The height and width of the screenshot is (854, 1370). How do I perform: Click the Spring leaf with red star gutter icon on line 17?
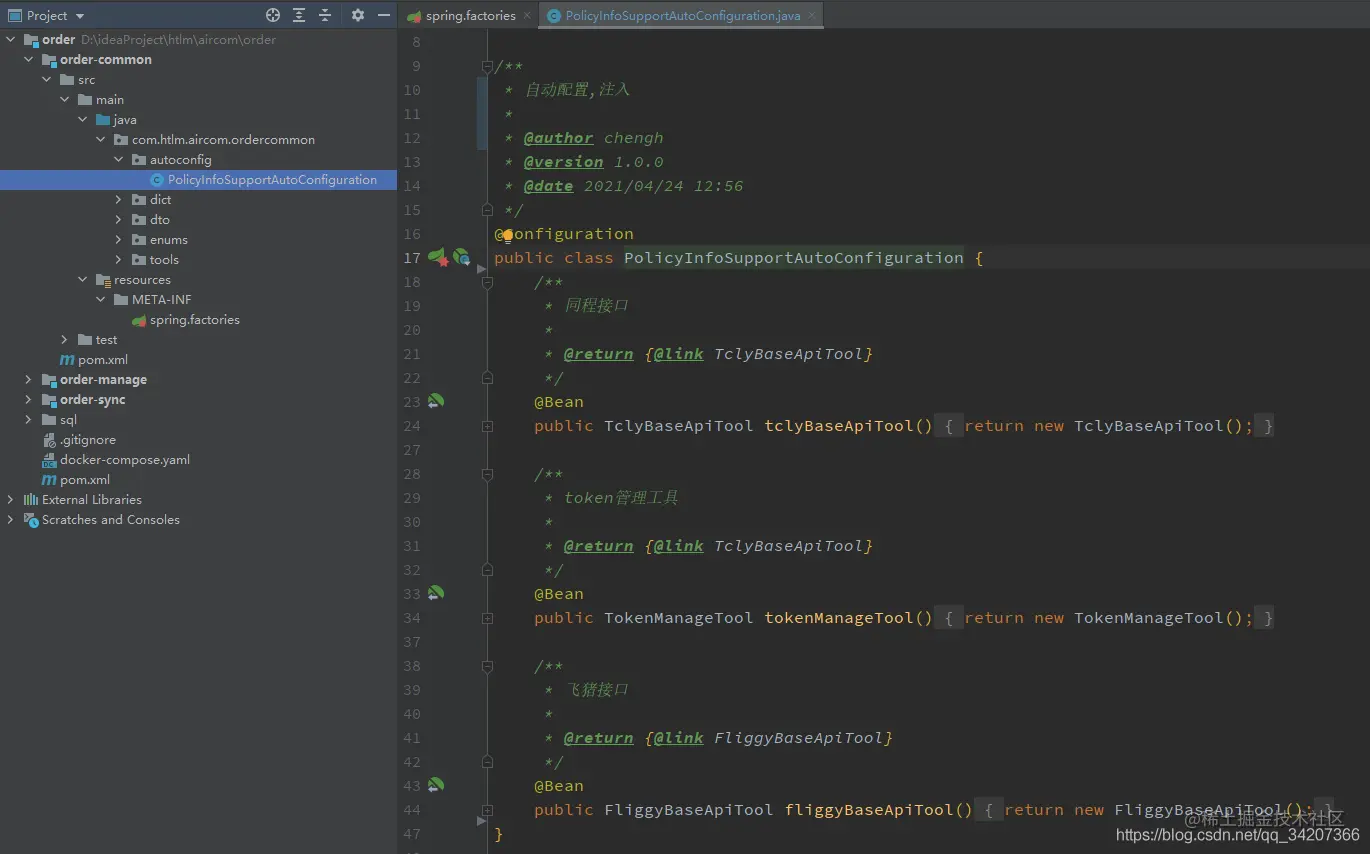point(438,258)
